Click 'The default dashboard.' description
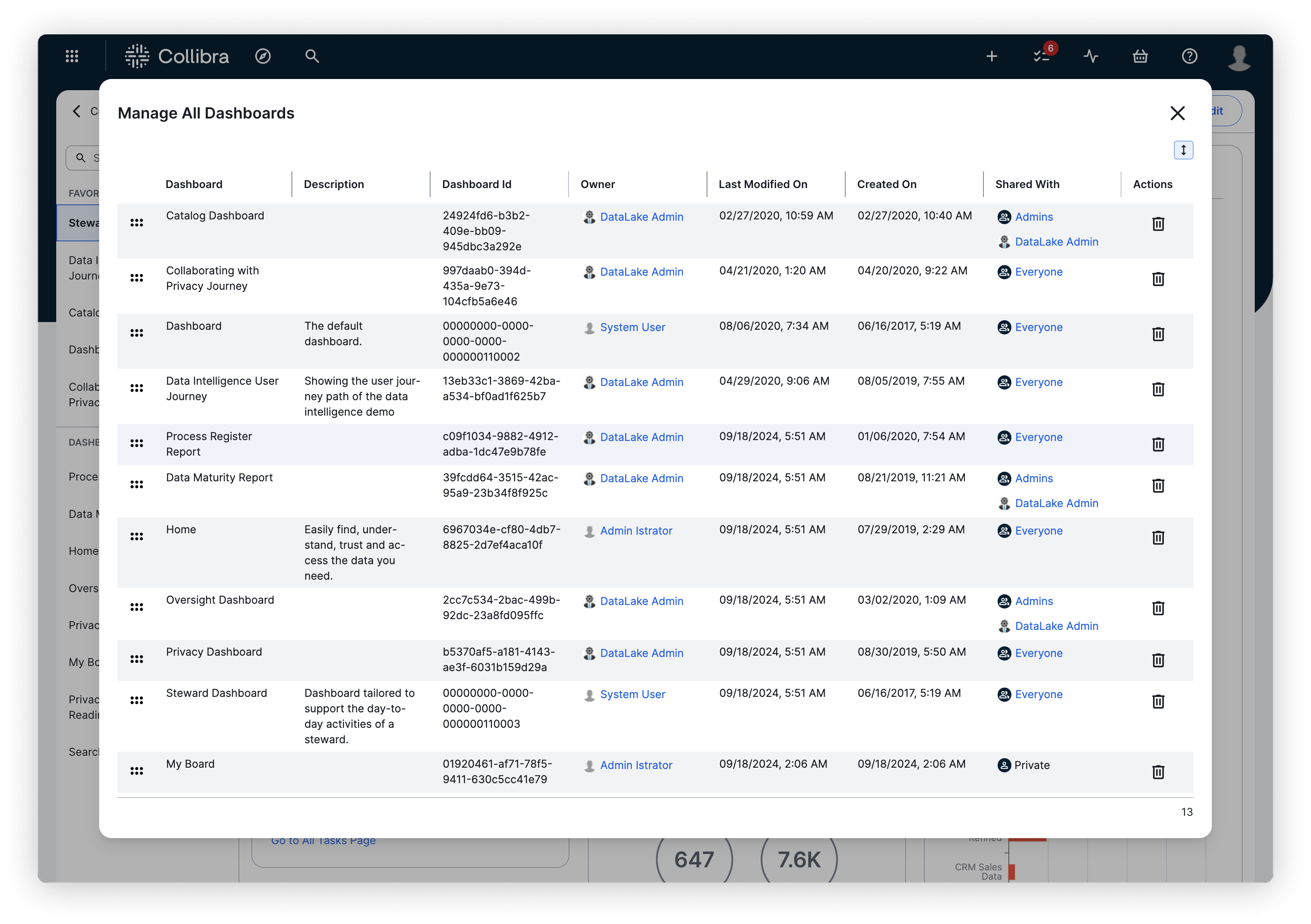This screenshot has width=1311, height=924. (x=334, y=334)
